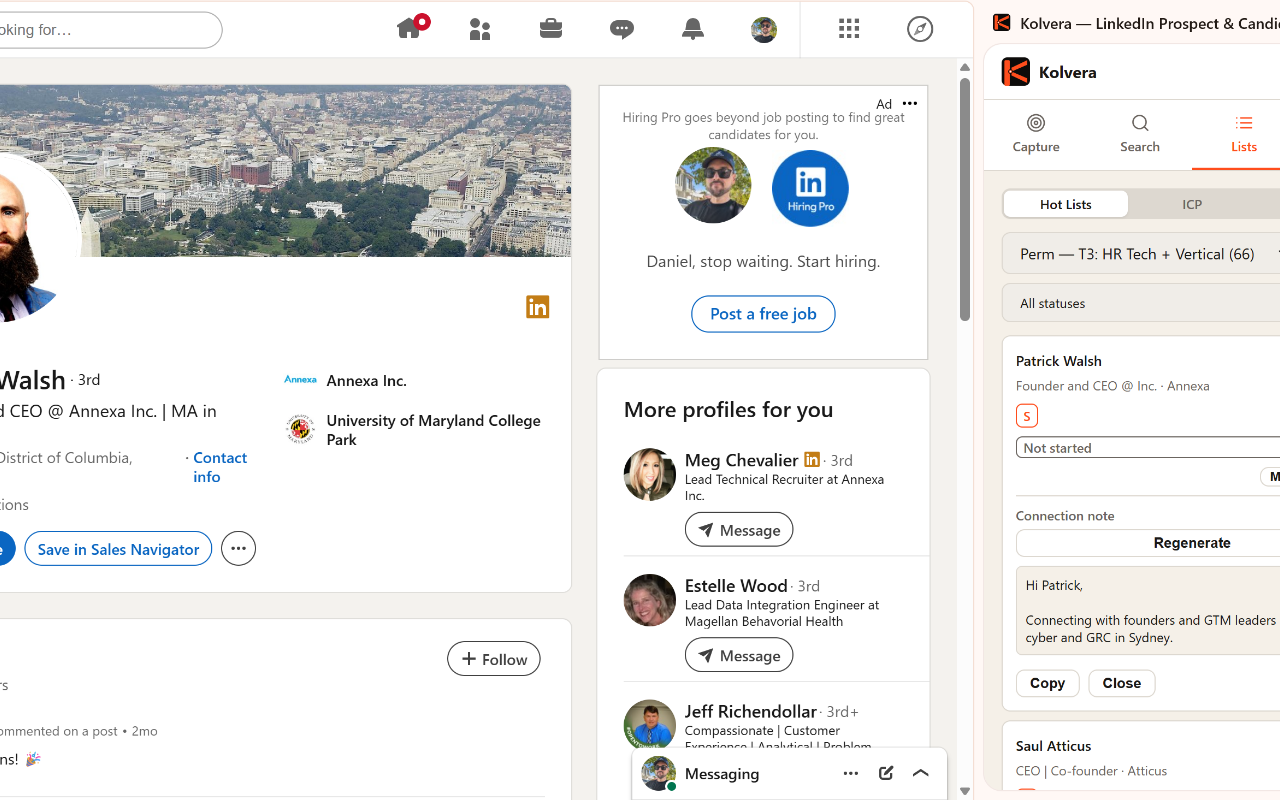Copy the connection note
This screenshot has height=800, width=1280.
1048,683
